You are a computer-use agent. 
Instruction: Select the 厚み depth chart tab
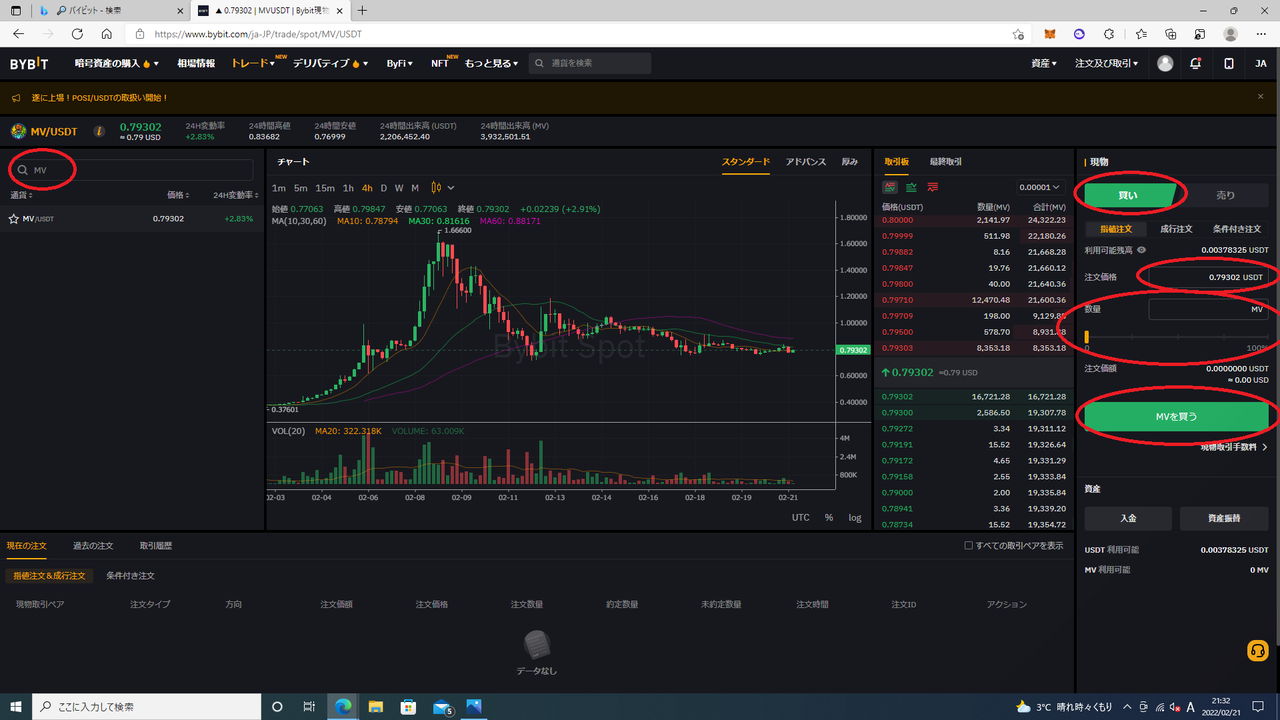tap(849, 161)
